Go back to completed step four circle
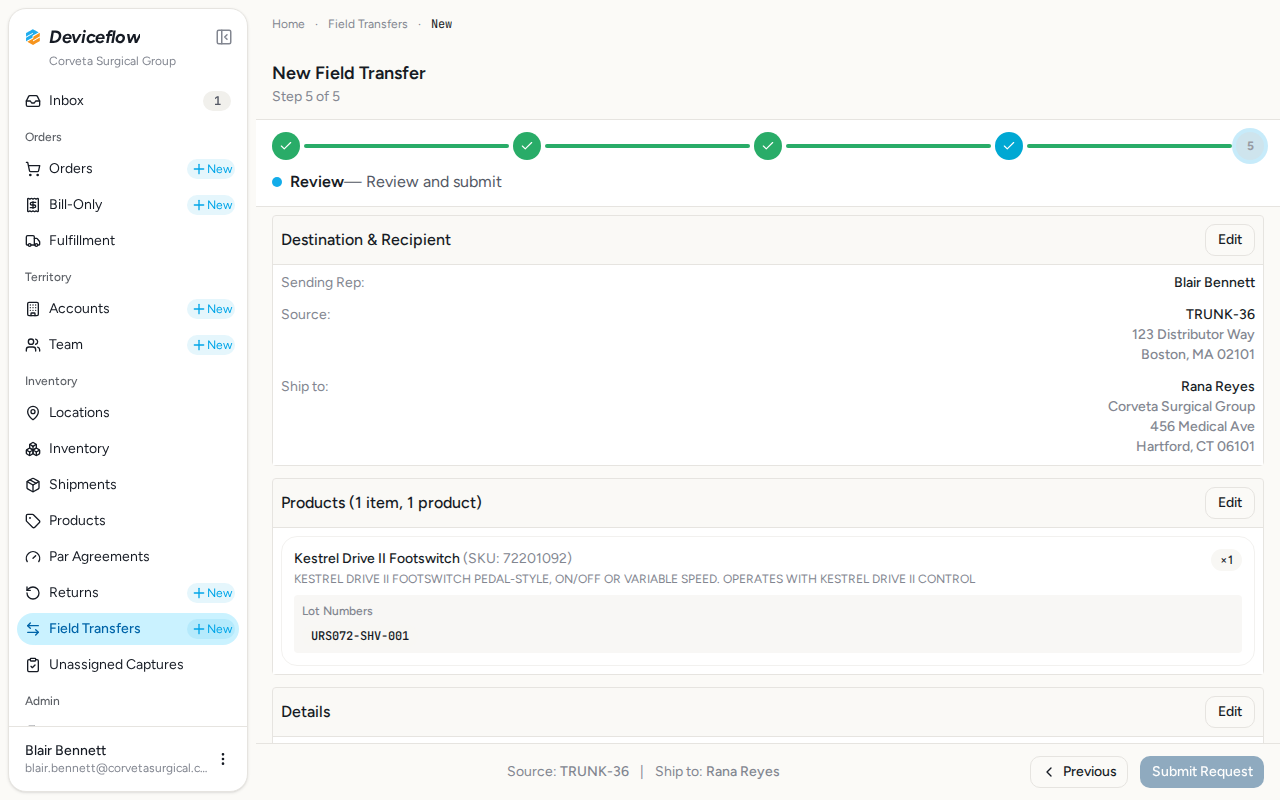 [1009, 146]
